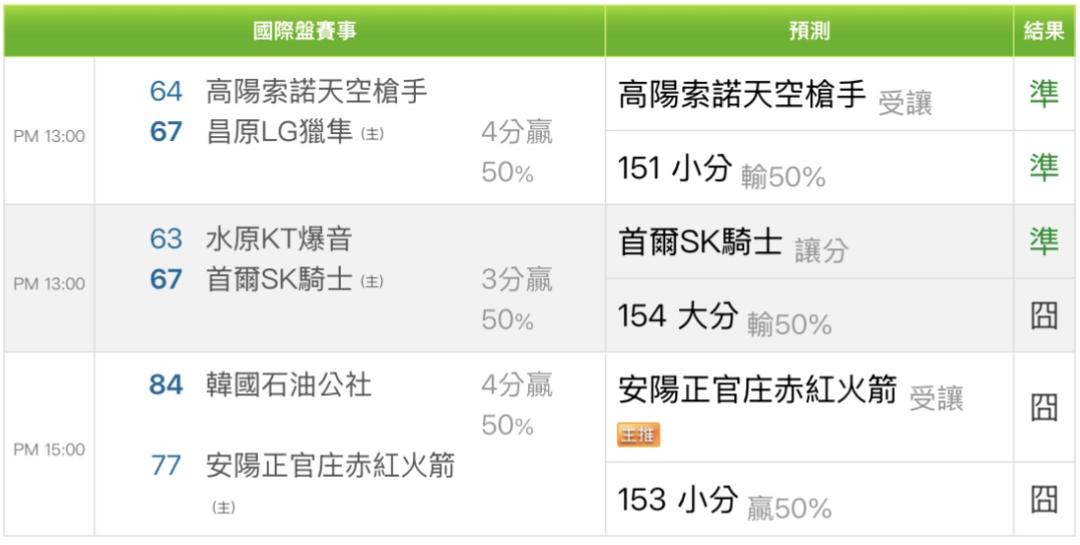
Task: Click the orange 主推 badge
Action: pyautogui.click(x=638, y=435)
